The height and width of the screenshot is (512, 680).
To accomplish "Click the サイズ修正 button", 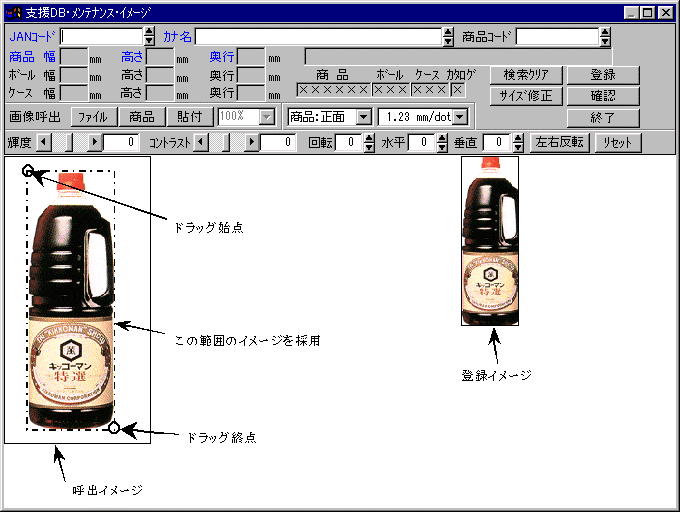I will tap(526, 96).
